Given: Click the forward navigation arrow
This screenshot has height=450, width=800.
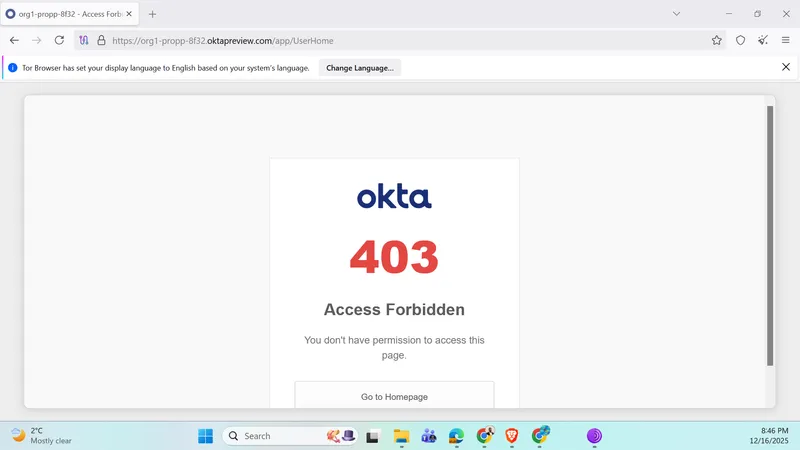Looking at the screenshot, I should tap(36, 40).
